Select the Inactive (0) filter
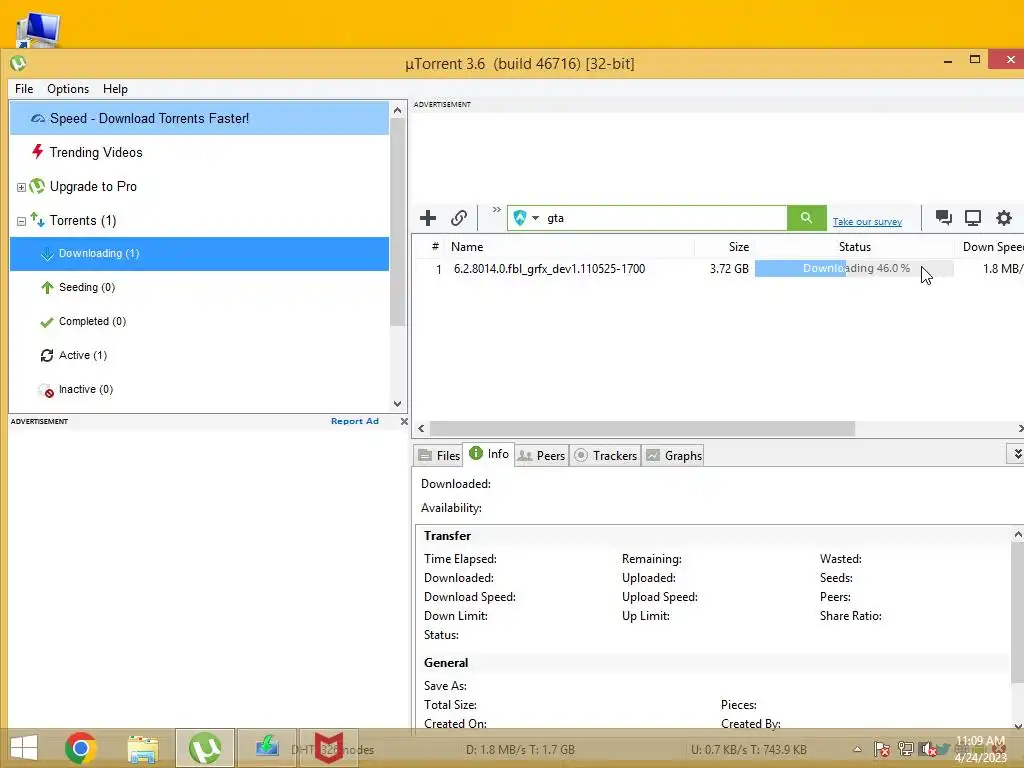The image size is (1024, 768). [x=86, y=389]
